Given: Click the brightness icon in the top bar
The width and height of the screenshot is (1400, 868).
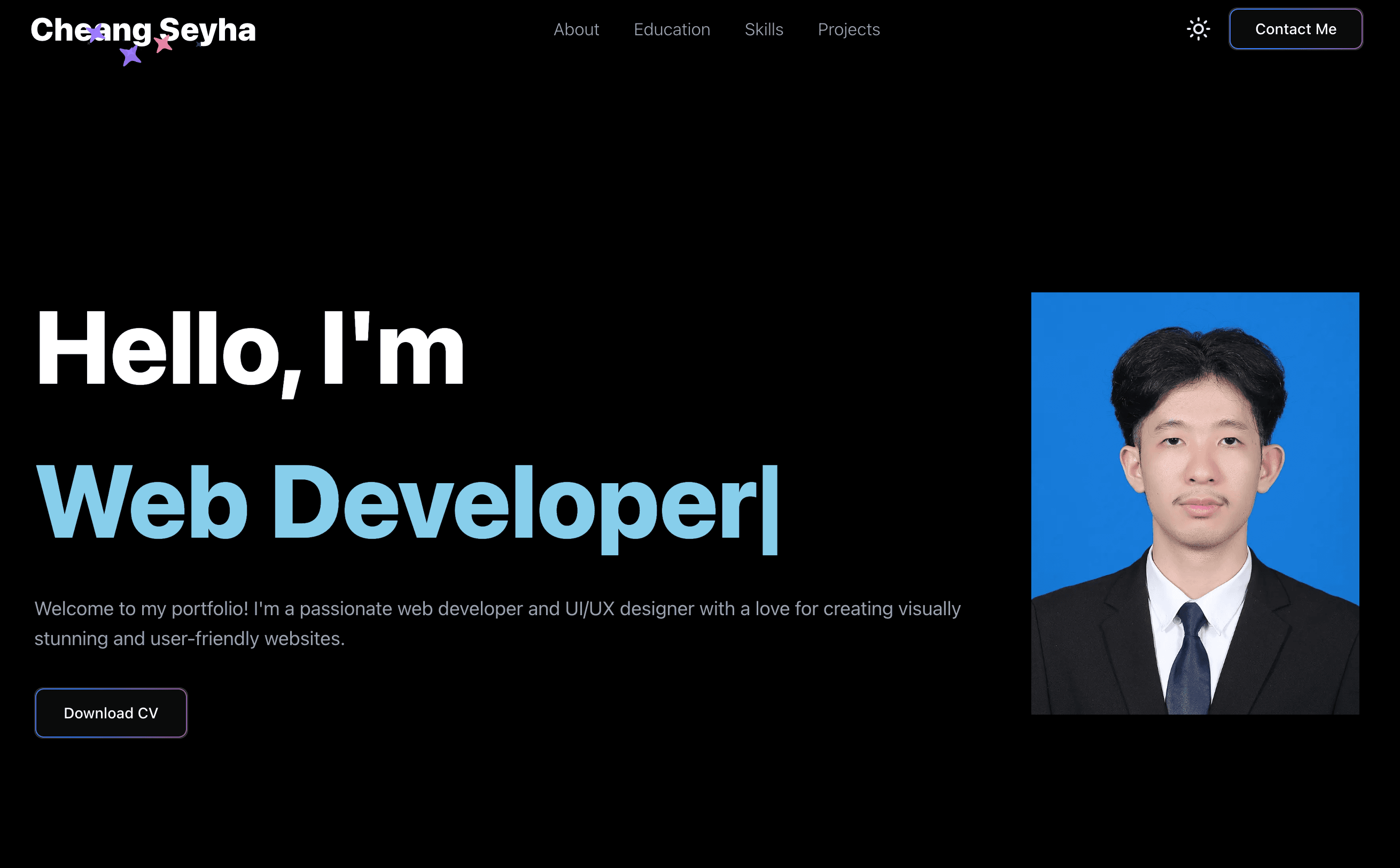Looking at the screenshot, I should click(1197, 29).
